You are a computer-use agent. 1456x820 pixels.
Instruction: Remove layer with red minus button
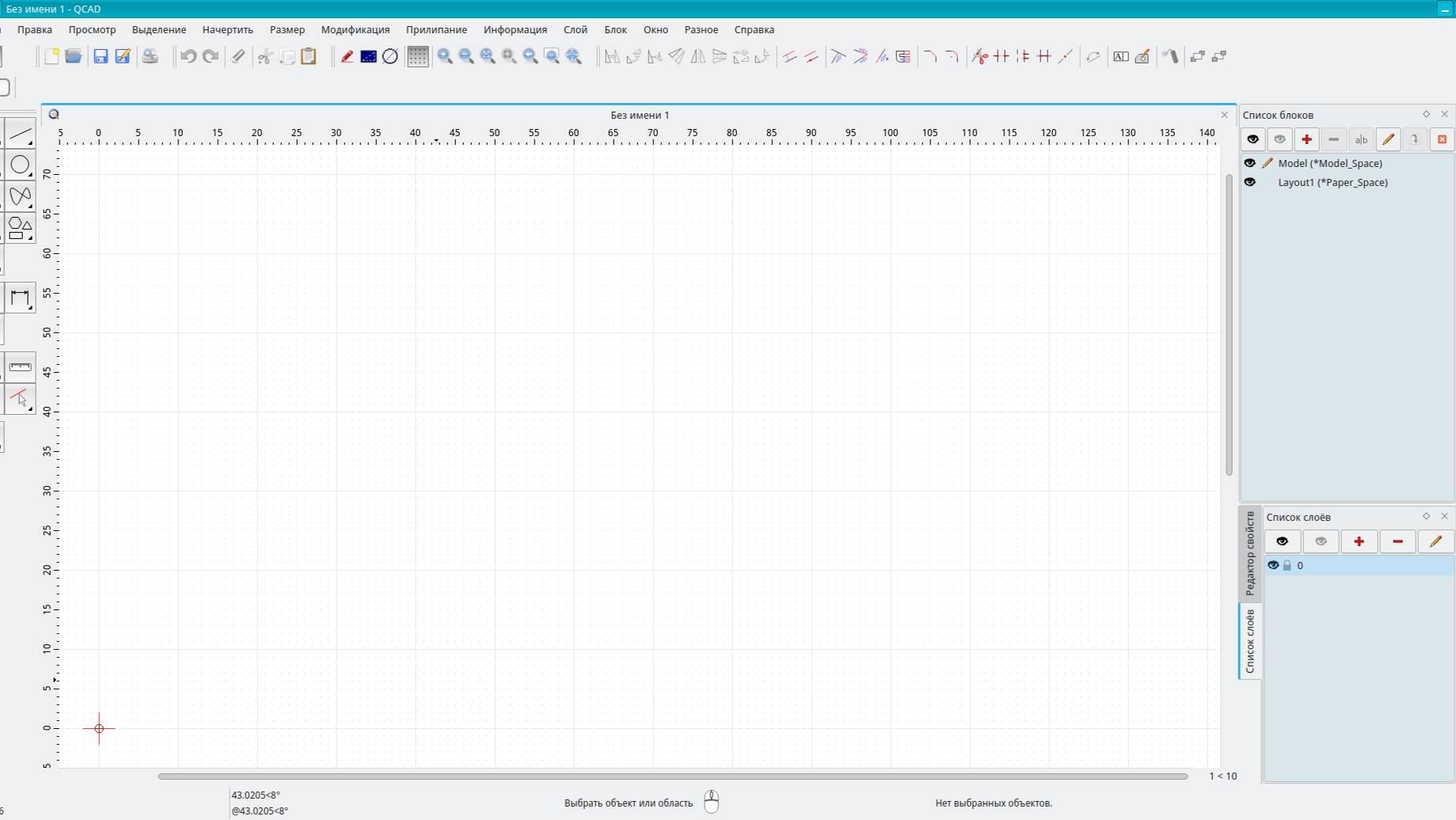coord(1397,541)
